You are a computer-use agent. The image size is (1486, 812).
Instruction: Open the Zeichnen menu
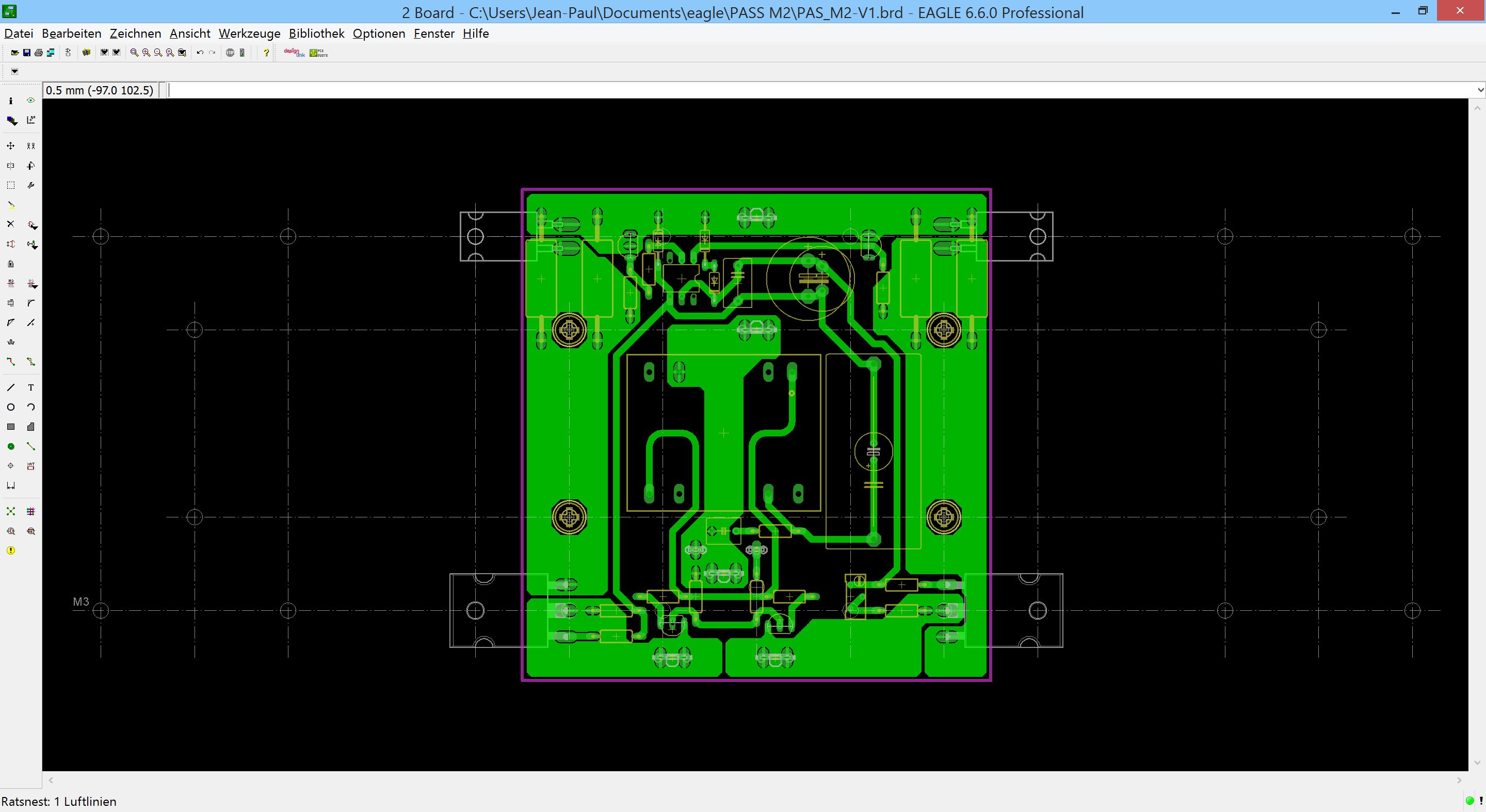tap(136, 34)
